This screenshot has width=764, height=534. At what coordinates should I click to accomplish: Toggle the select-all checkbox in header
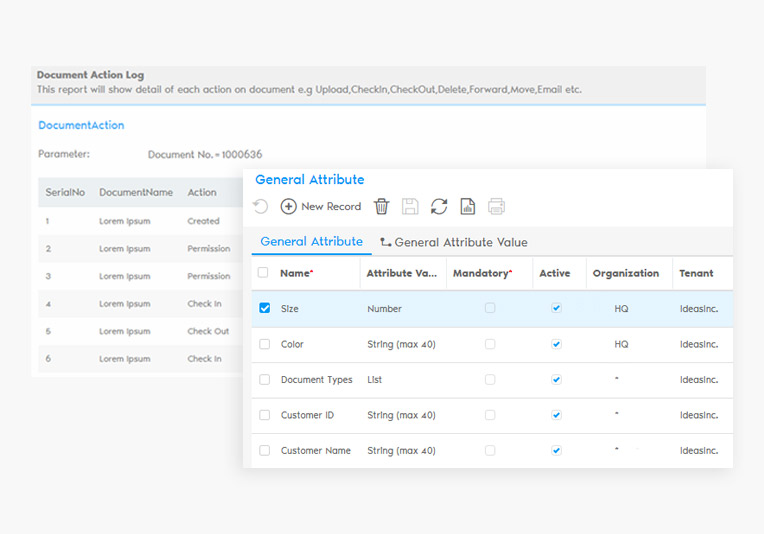pyautogui.click(x=263, y=273)
